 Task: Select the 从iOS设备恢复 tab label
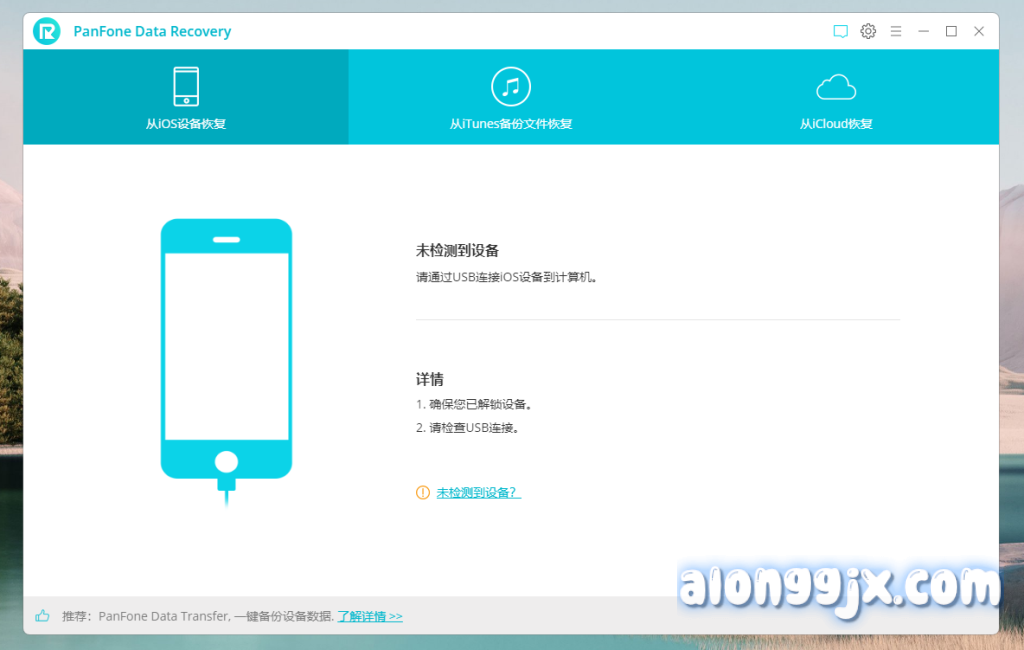186,124
